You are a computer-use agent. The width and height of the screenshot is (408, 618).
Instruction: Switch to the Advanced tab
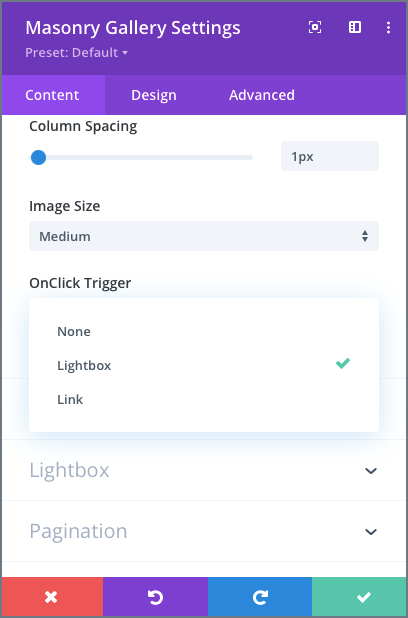pyautogui.click(x=262, y=95)
